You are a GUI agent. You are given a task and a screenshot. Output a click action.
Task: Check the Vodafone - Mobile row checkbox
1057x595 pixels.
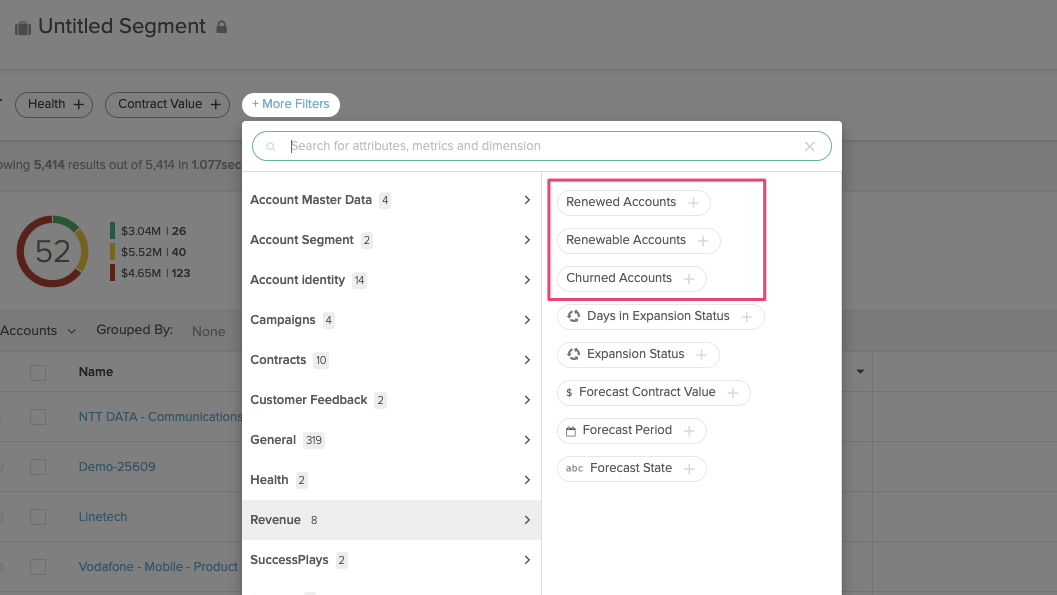pyautogui.click(x=38, y=567)
